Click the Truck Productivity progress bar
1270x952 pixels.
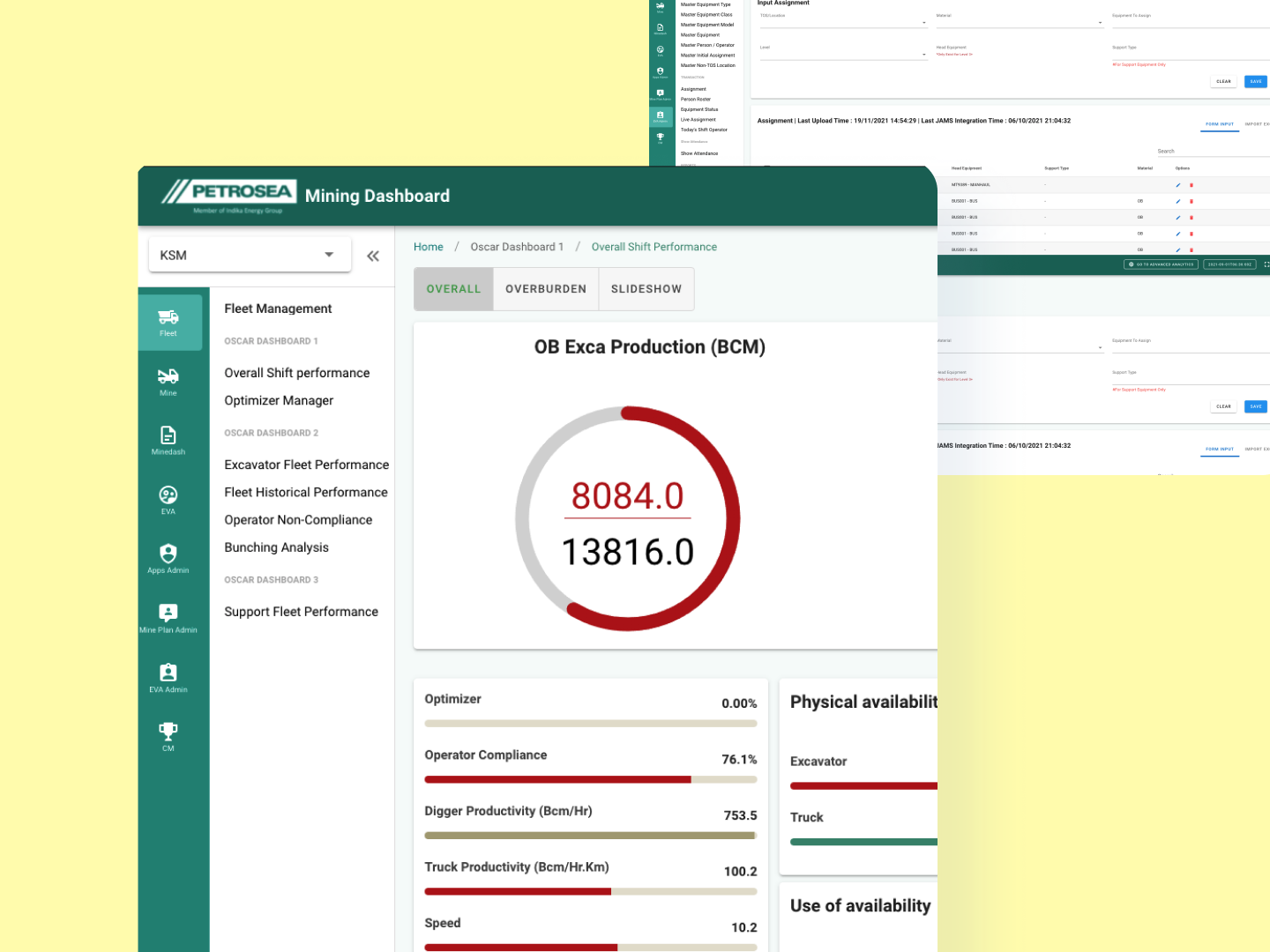tap(591, 891)
